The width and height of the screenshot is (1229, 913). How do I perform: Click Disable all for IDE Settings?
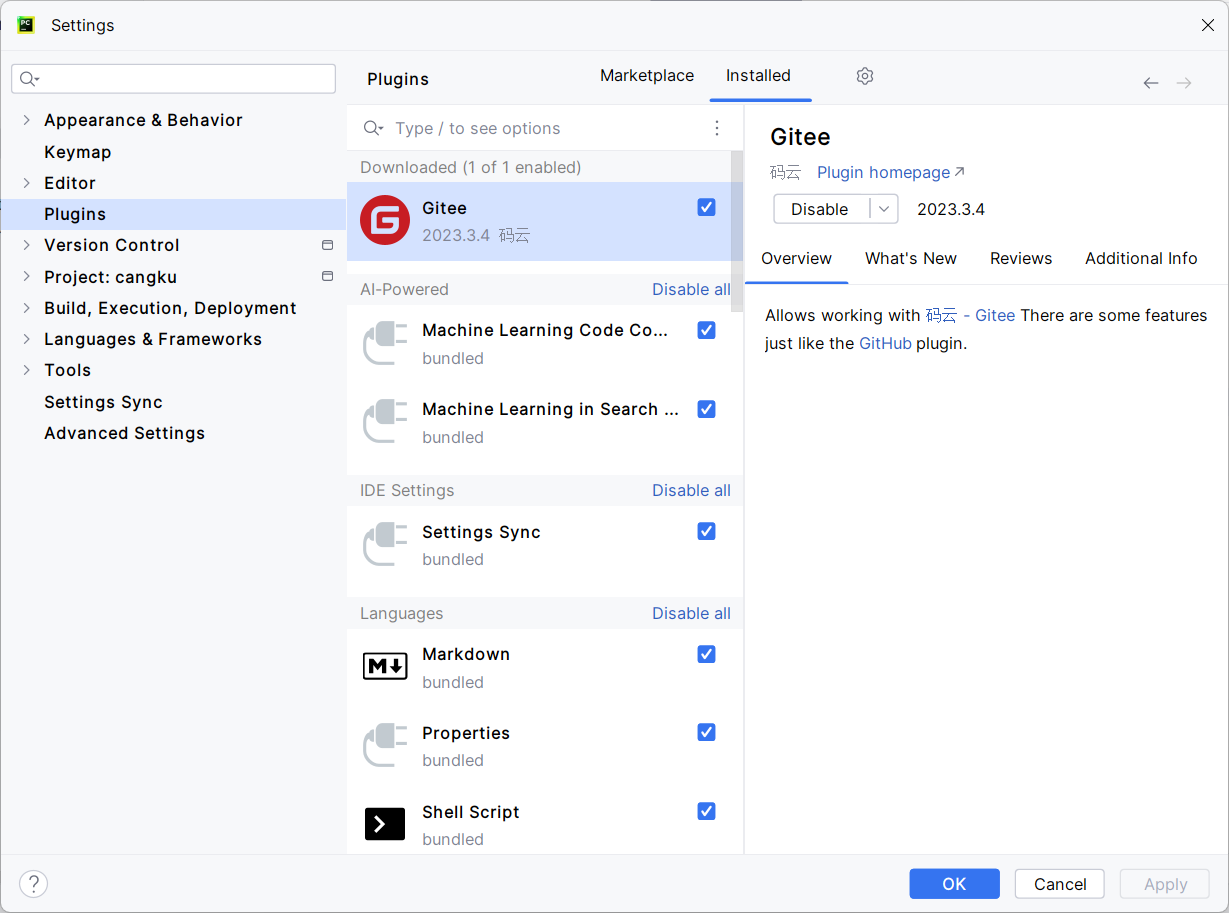(x=691, y=490)
